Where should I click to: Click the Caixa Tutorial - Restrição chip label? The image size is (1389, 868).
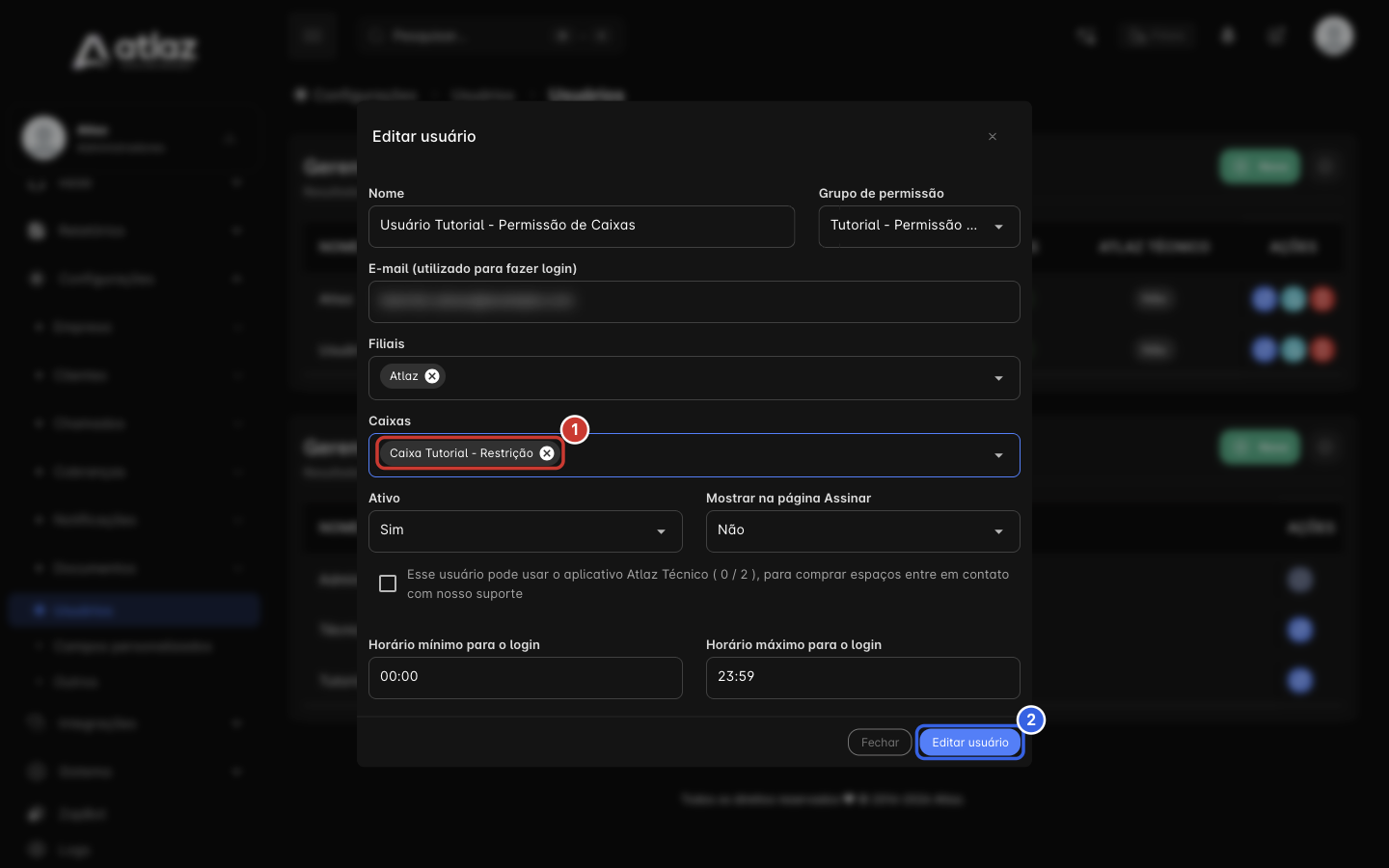(461, 453)
